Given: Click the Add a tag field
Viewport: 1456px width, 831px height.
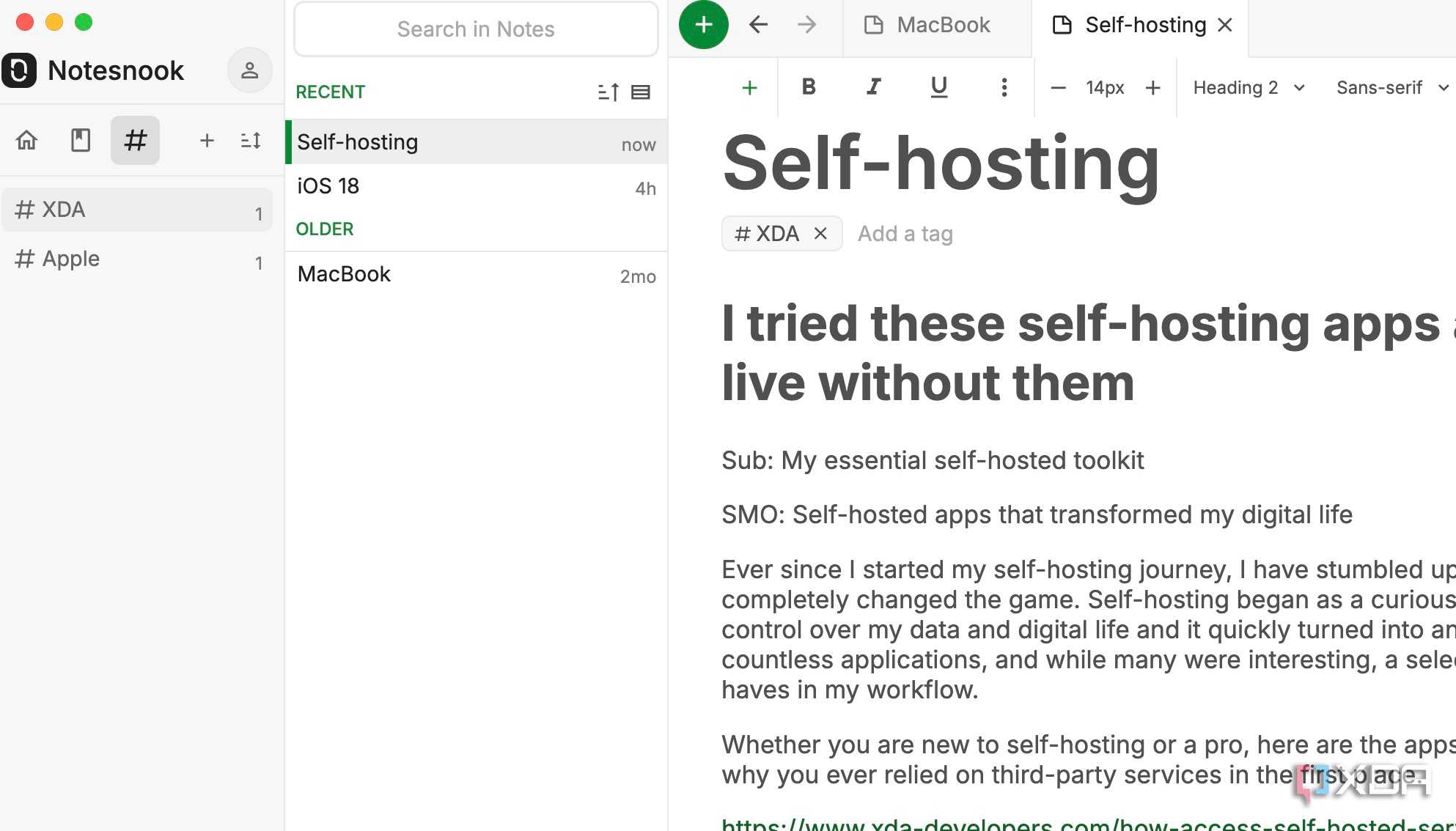Looking at the screenshot, I should [x=905, y=234].
